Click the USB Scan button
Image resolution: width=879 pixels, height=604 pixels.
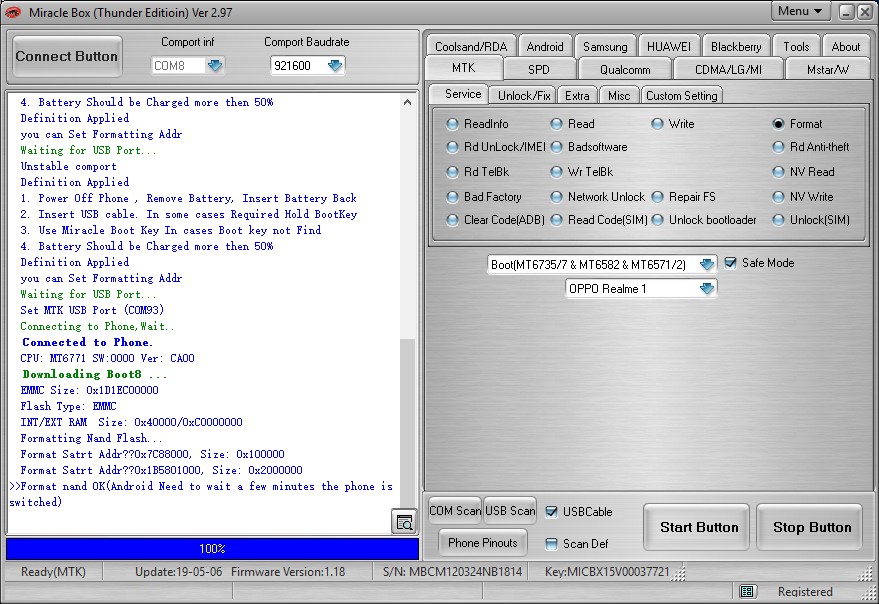click(510, 511)
